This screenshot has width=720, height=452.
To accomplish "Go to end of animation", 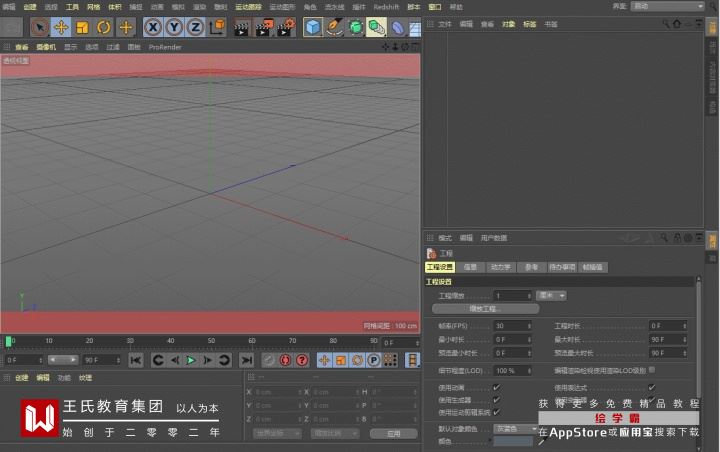I will [247, 361].
